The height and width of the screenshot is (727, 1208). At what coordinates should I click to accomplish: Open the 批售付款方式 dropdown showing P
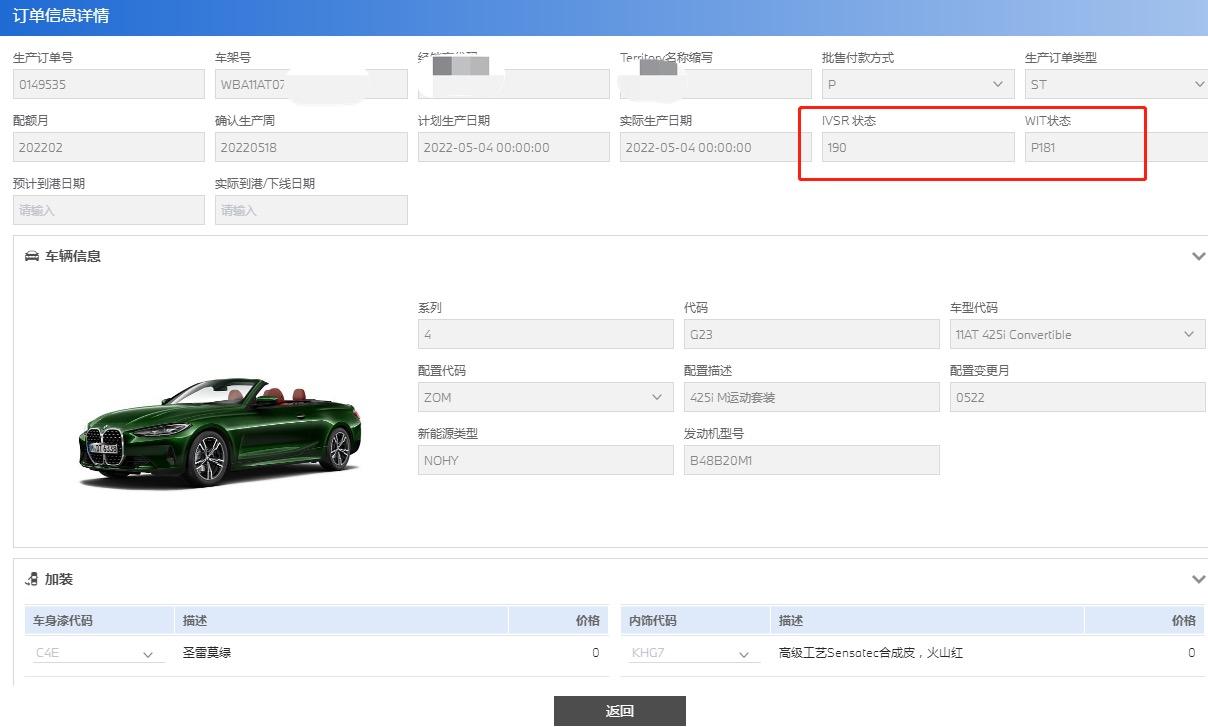918,84
